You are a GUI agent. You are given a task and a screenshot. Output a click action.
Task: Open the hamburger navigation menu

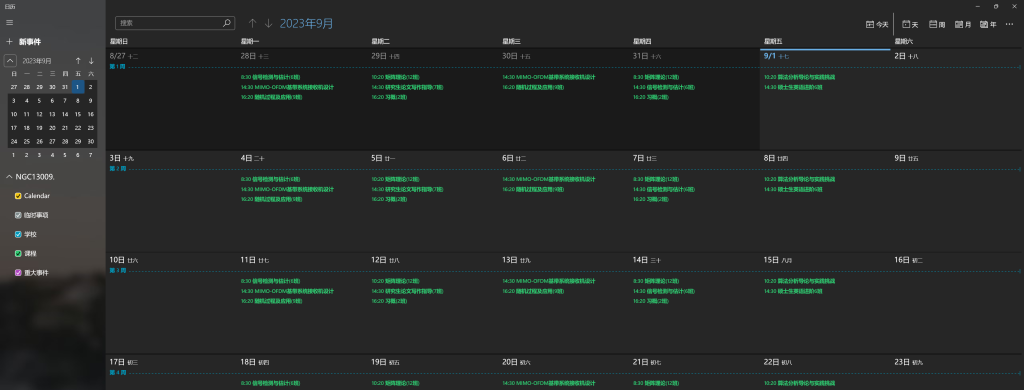point(9,22)
